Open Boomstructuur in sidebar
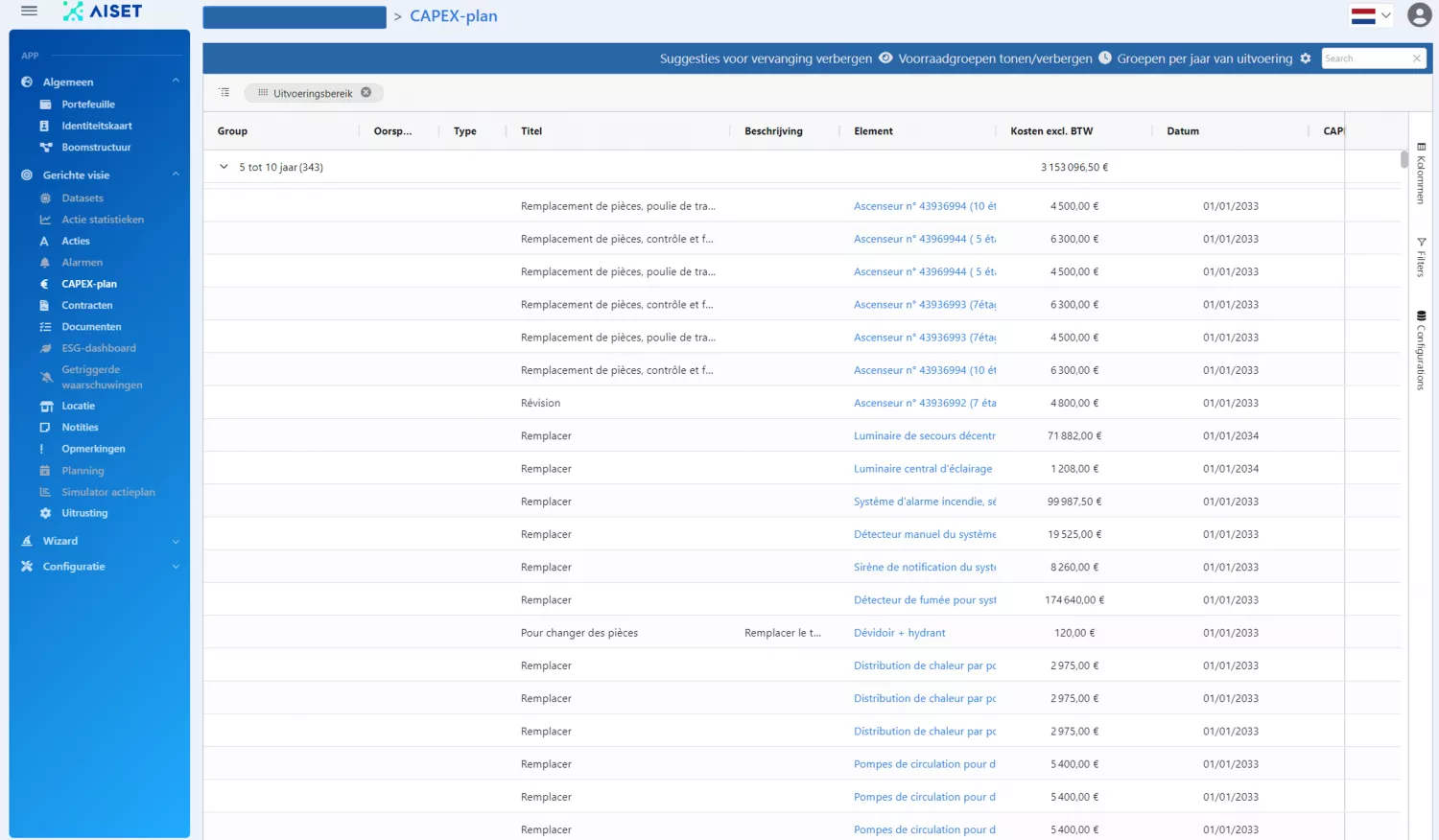 [x=96, y=147]
